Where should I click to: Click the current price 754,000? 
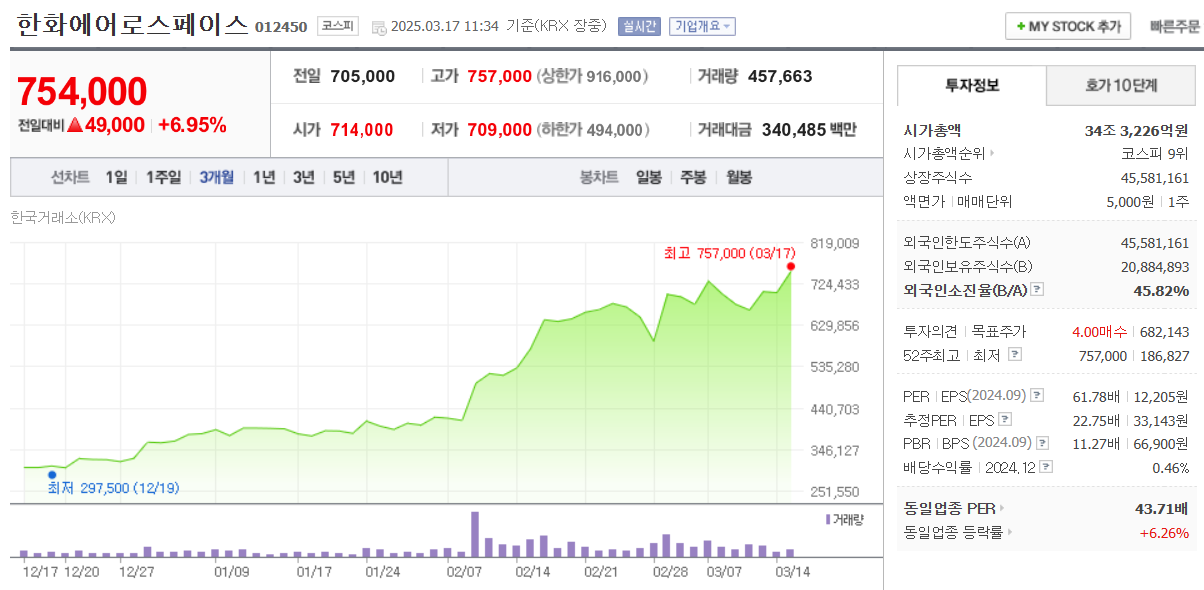(x=82, y=92)
